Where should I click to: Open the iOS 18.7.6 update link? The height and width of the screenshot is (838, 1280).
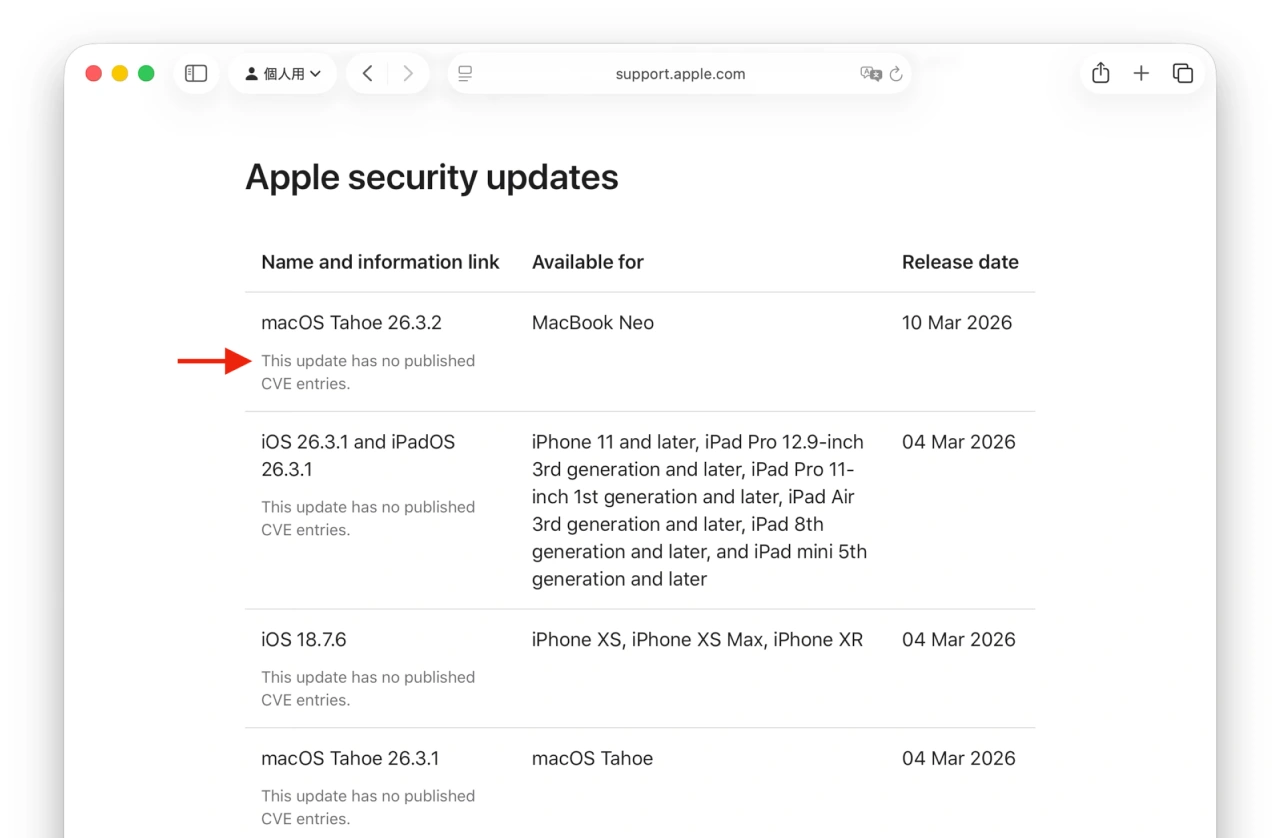point(303,639)
